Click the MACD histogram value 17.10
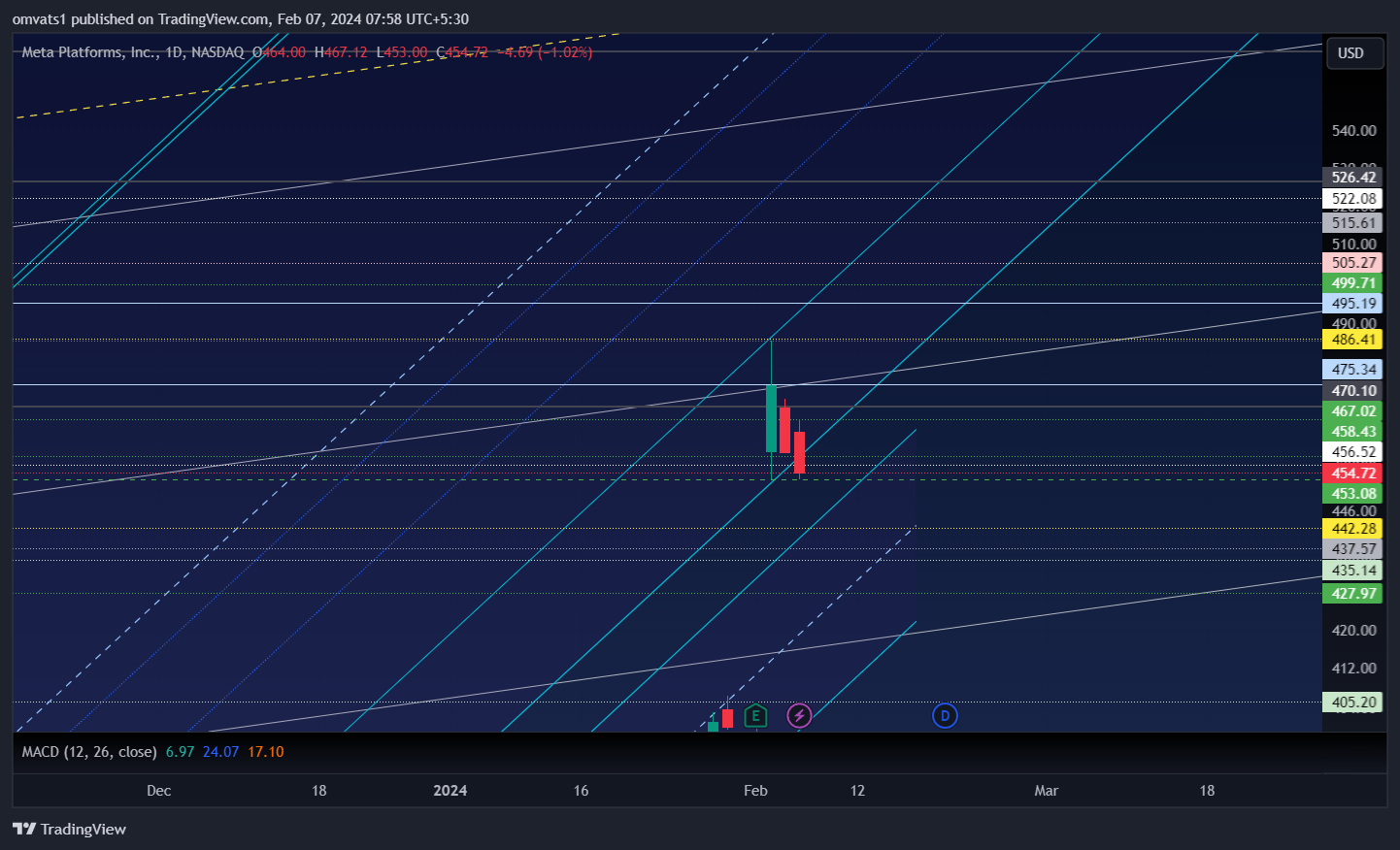 tap(266, 752)
